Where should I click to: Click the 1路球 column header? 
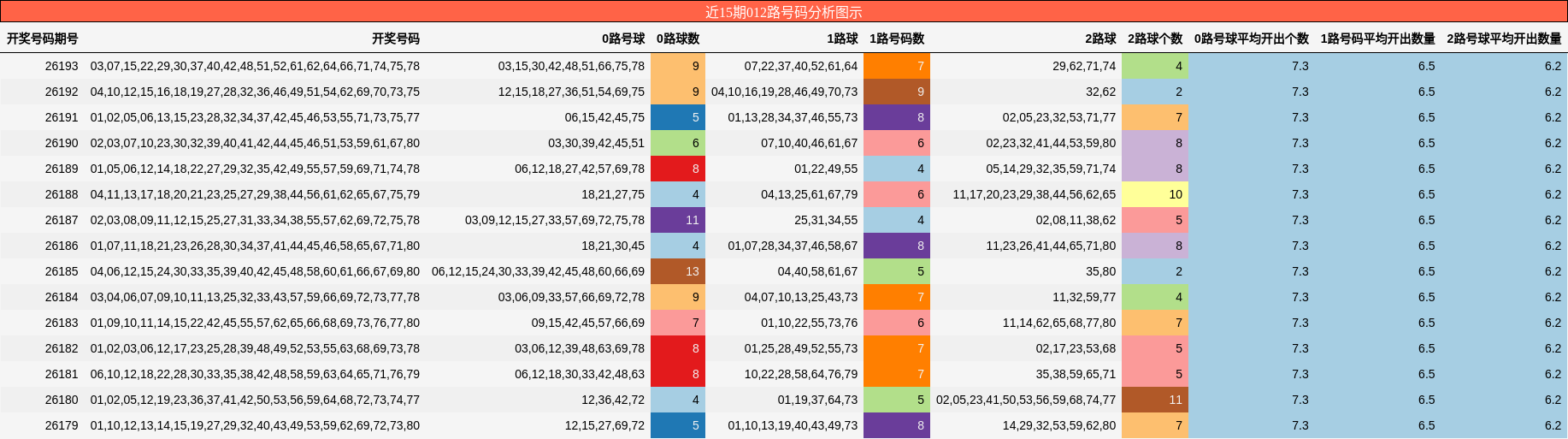click(842, 39)
